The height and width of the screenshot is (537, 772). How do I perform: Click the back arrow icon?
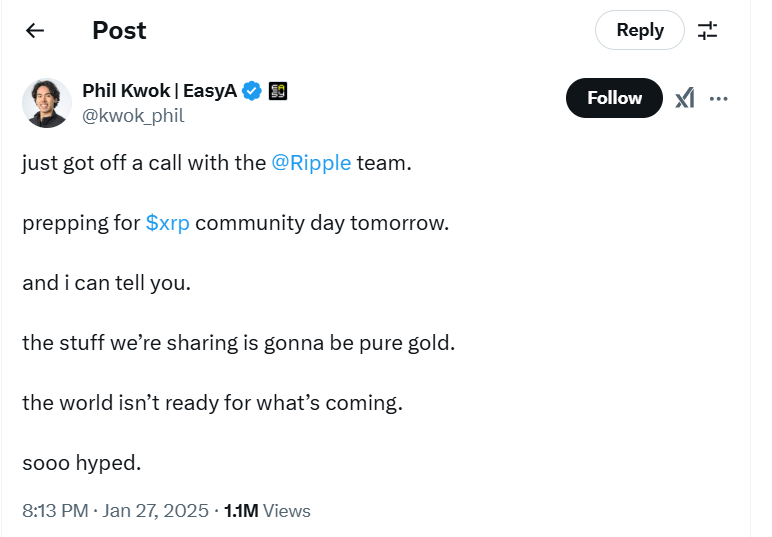click(x=35, y=31)
